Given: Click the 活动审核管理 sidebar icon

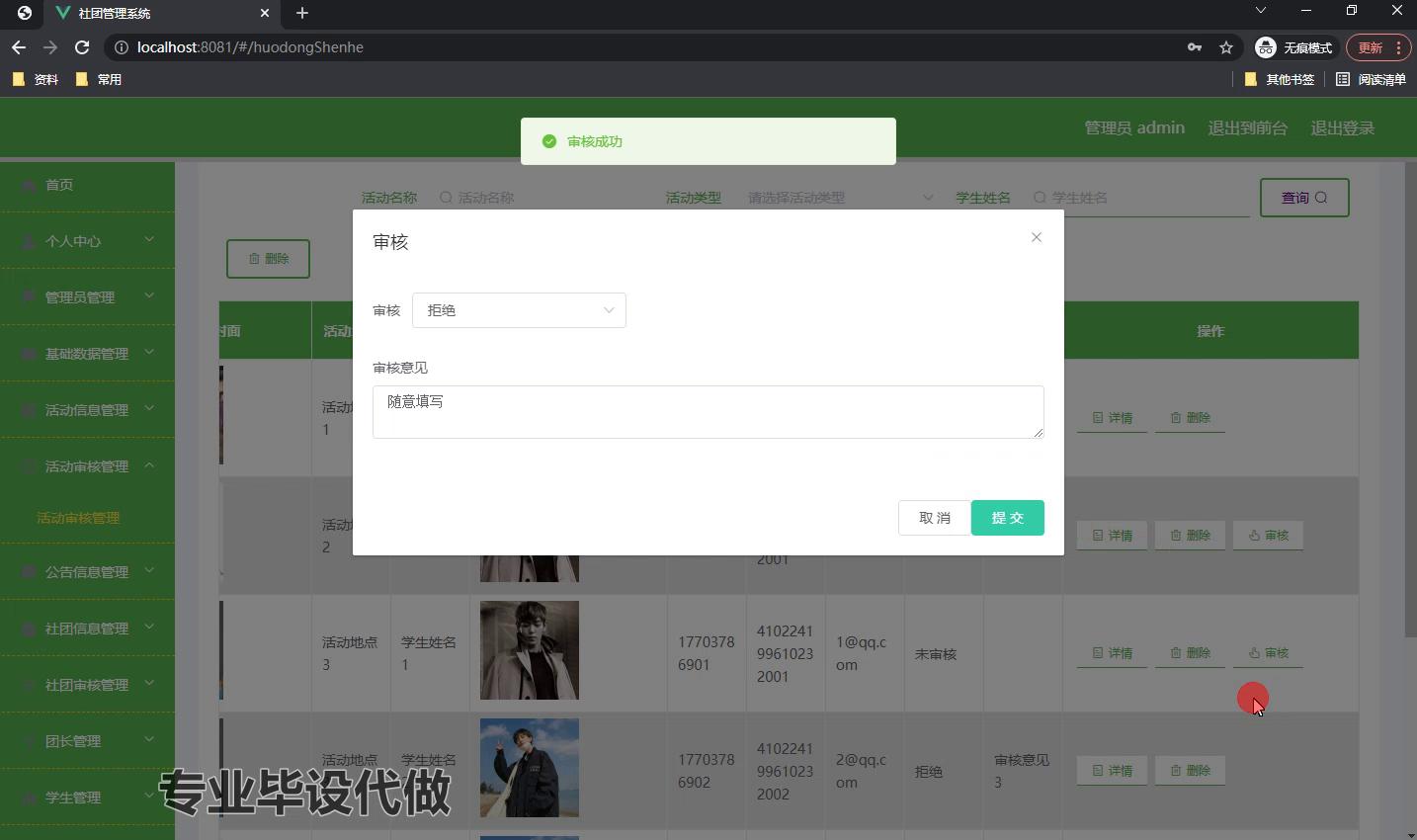Looking at the screenshot, I should (x=27, y=465).
